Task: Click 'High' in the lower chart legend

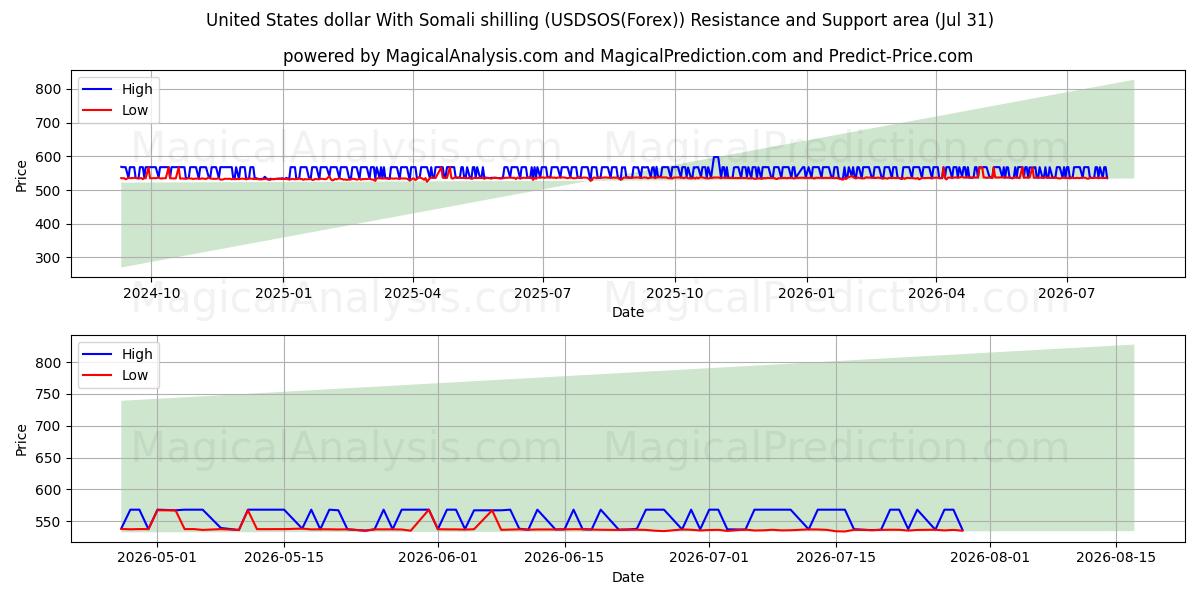Action: [x=137, y=354]
